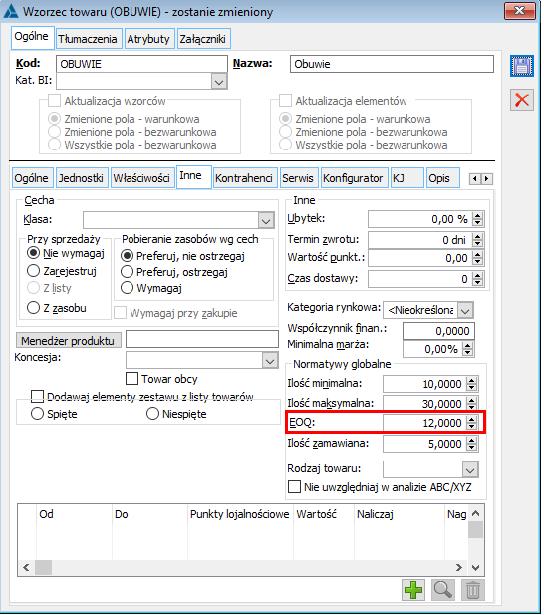Screen dimensions: 544x615
Task: Open the Atrybuty tab
Action: click(148, 39)
